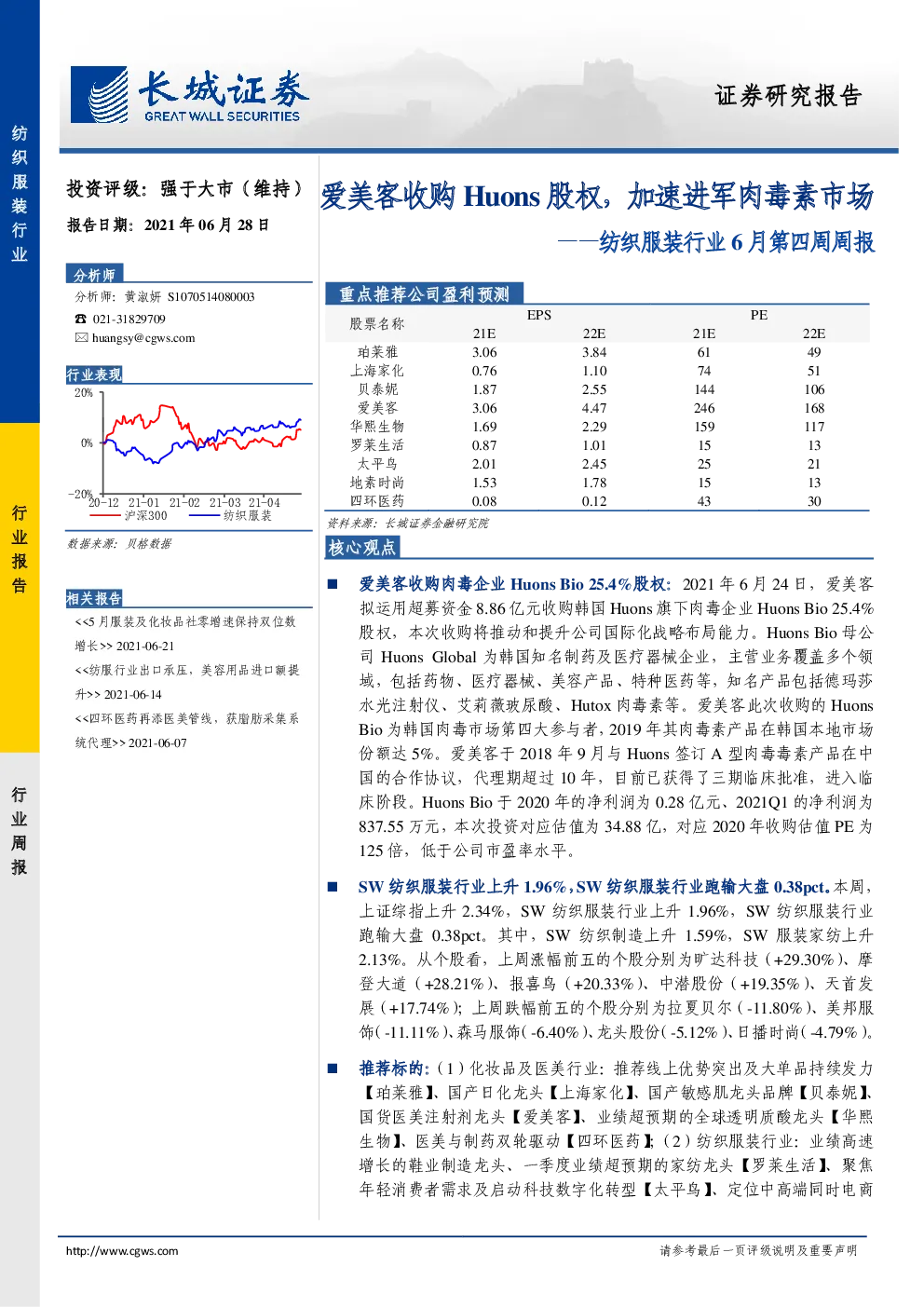
Task: Click the 行业表现 section header
Action: [94, 374]
